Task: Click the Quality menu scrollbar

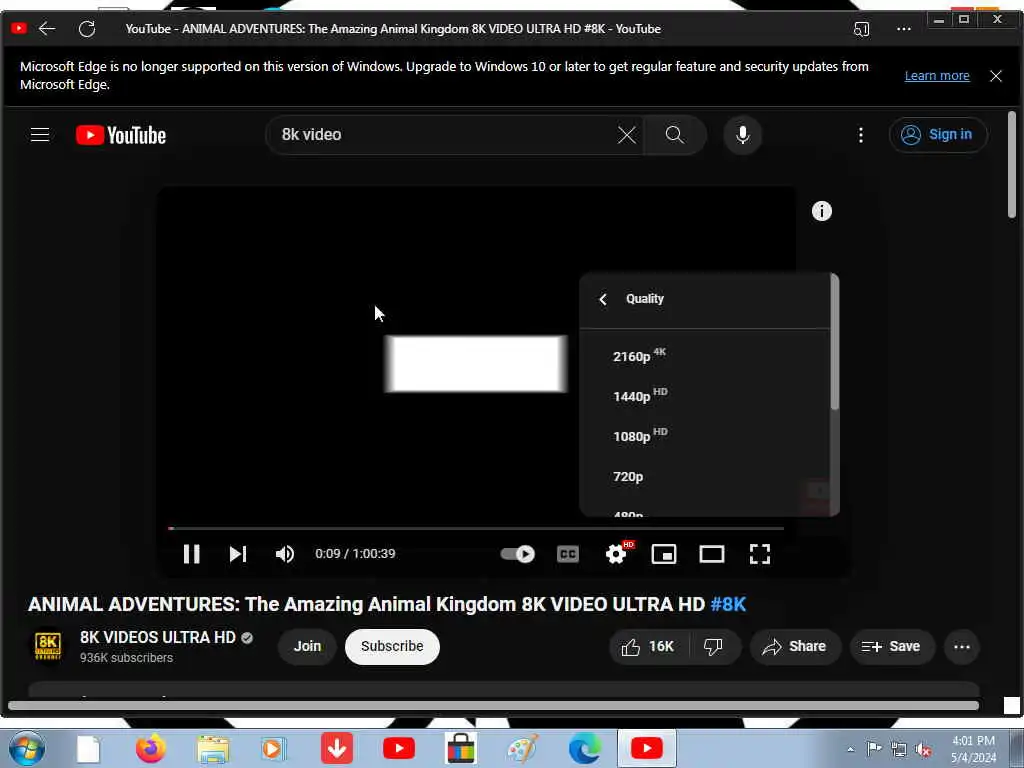Action: pyautogui.click(x=834, y=343)
